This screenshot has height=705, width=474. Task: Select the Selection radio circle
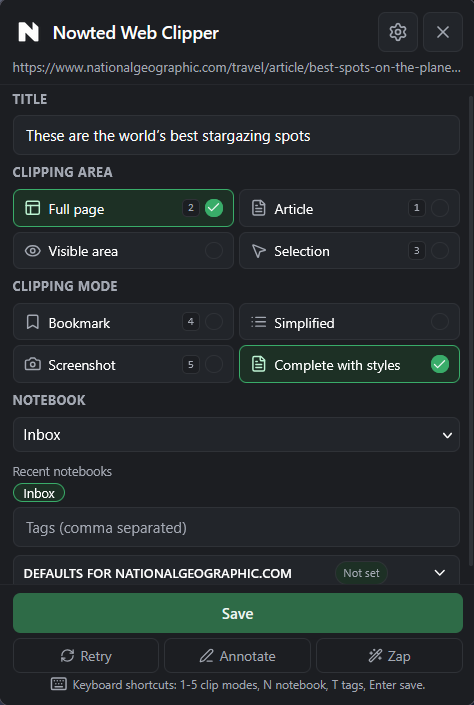(x=440, y=251)
